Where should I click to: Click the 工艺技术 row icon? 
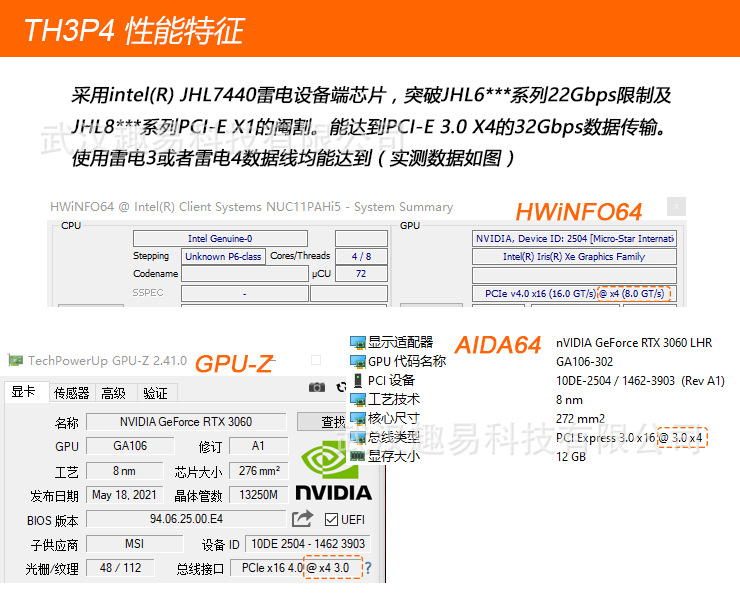[x=358, y=399]
